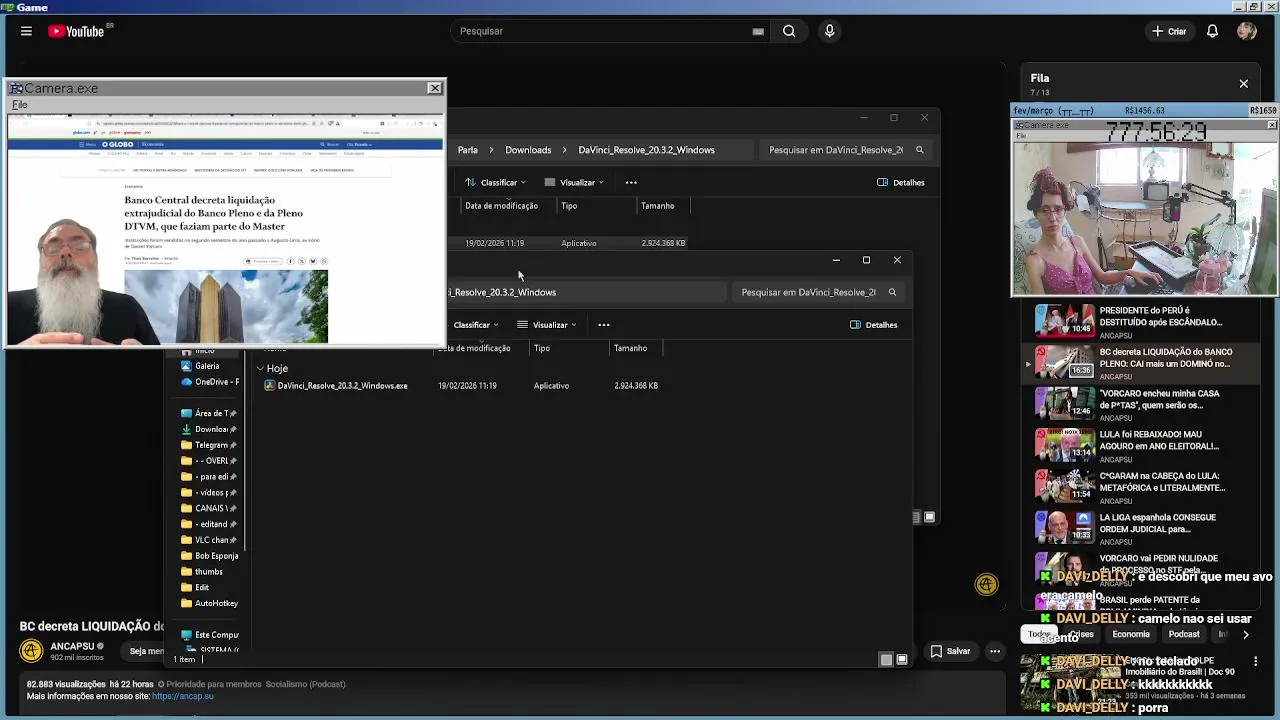The height and width of the screenshot is (720, 1280).
Task: Open OneDrive in Explorer sidebar
Action: coord(210,382)
